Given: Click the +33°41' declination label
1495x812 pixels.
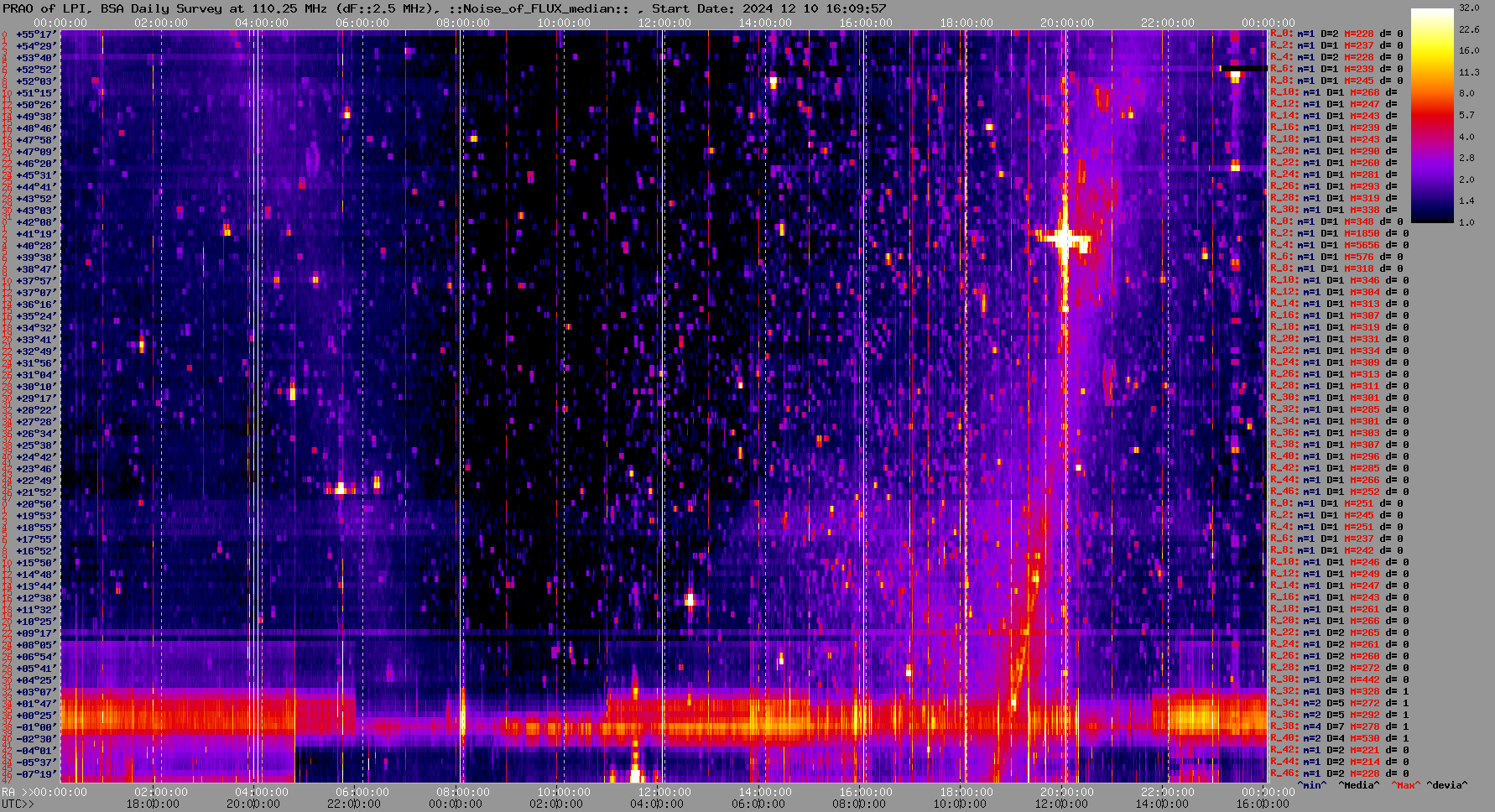Looking at the screenshot, I should pos(35,340).
